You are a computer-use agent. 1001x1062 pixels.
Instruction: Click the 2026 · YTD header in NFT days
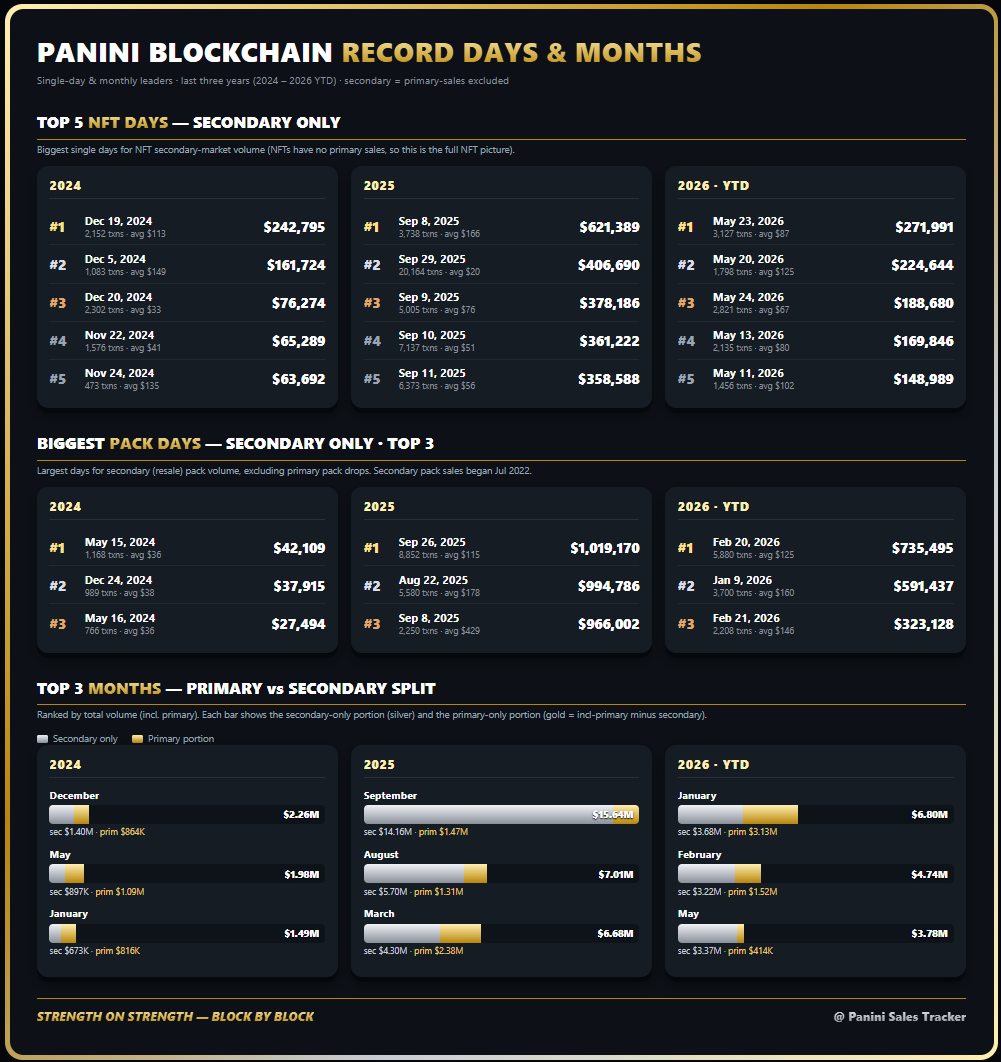[x=713, y=186]
